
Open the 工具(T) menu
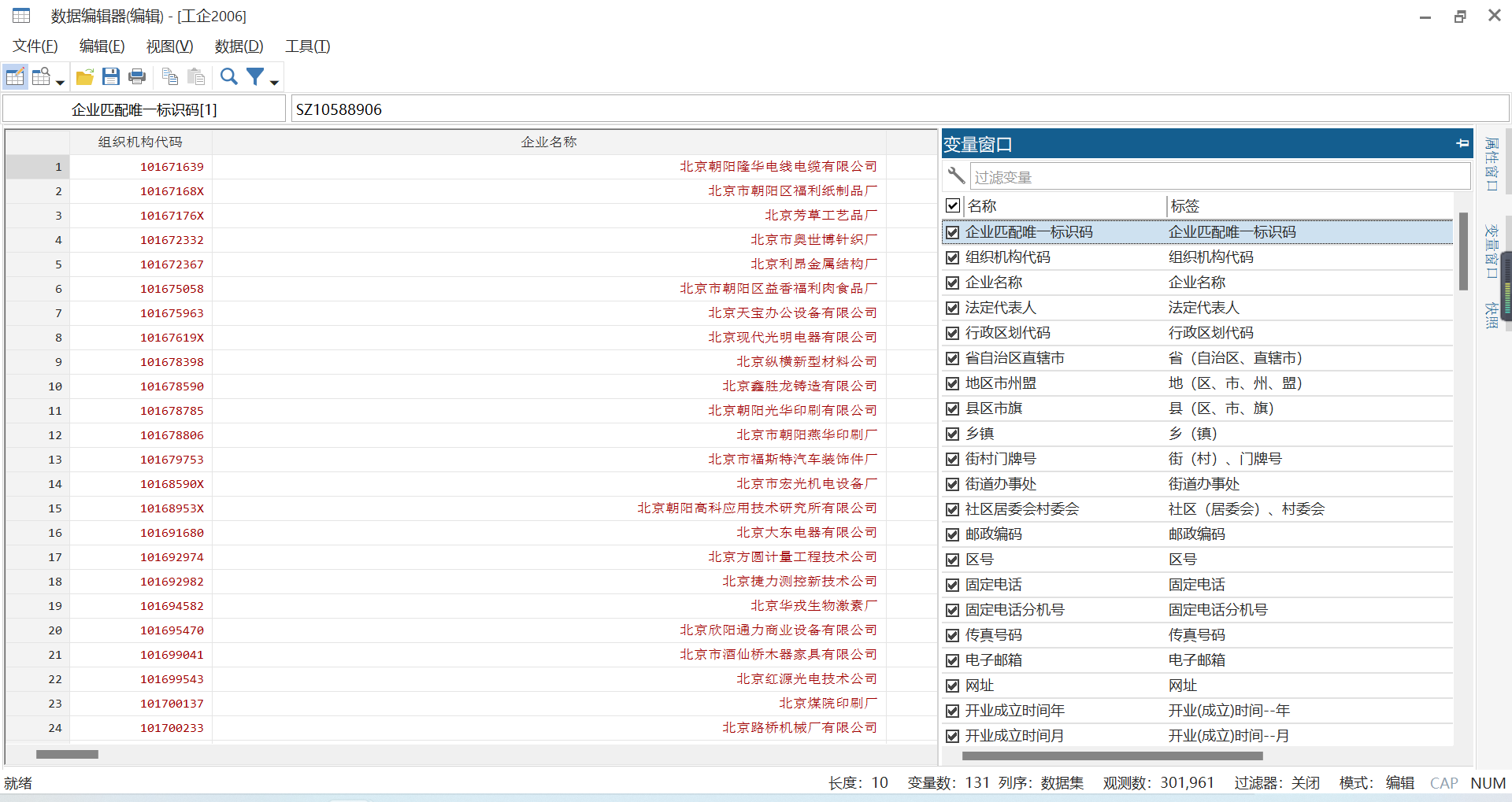click(x=307, y=46)
